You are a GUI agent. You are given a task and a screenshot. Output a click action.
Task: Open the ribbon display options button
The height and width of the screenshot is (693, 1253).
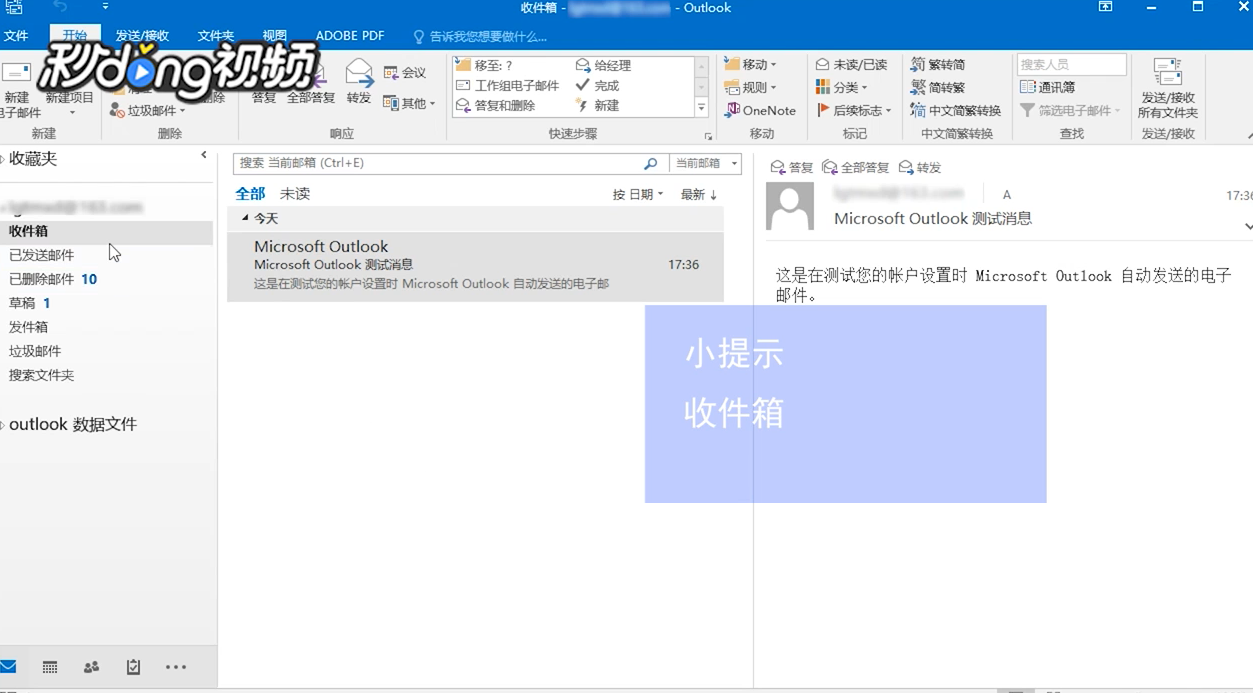click(1105, 7)
